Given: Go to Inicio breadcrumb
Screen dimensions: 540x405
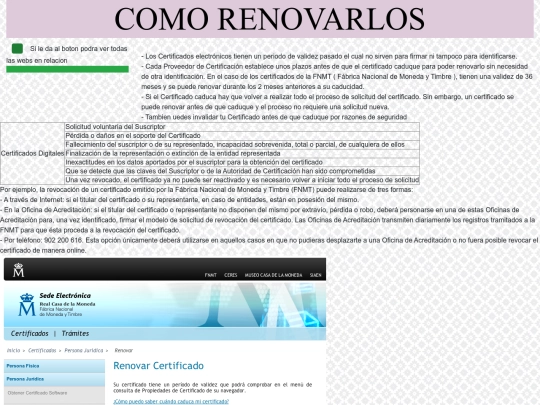Looking at the screenshot, I should tap(13, 350).
